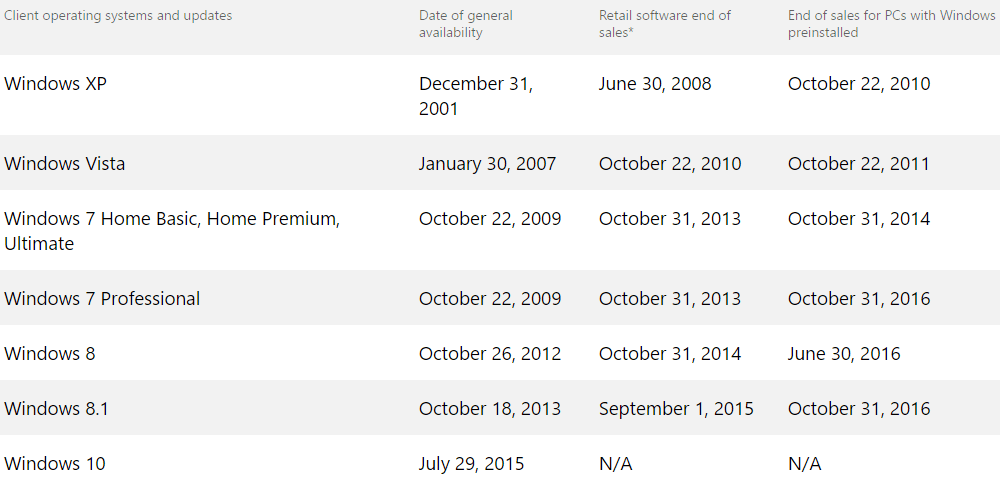Click the "Client operating systems and updates" column header
Screen dimensions: 1000x485
[x=118, y=16]
